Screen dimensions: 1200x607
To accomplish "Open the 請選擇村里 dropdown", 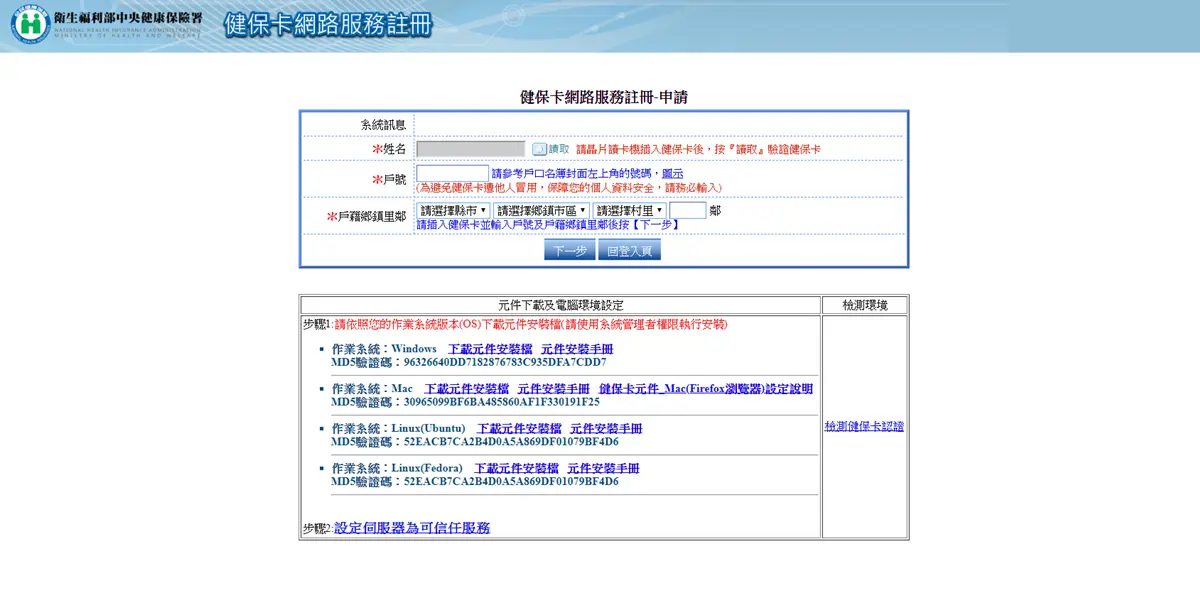I will click(x=629, y=211).
